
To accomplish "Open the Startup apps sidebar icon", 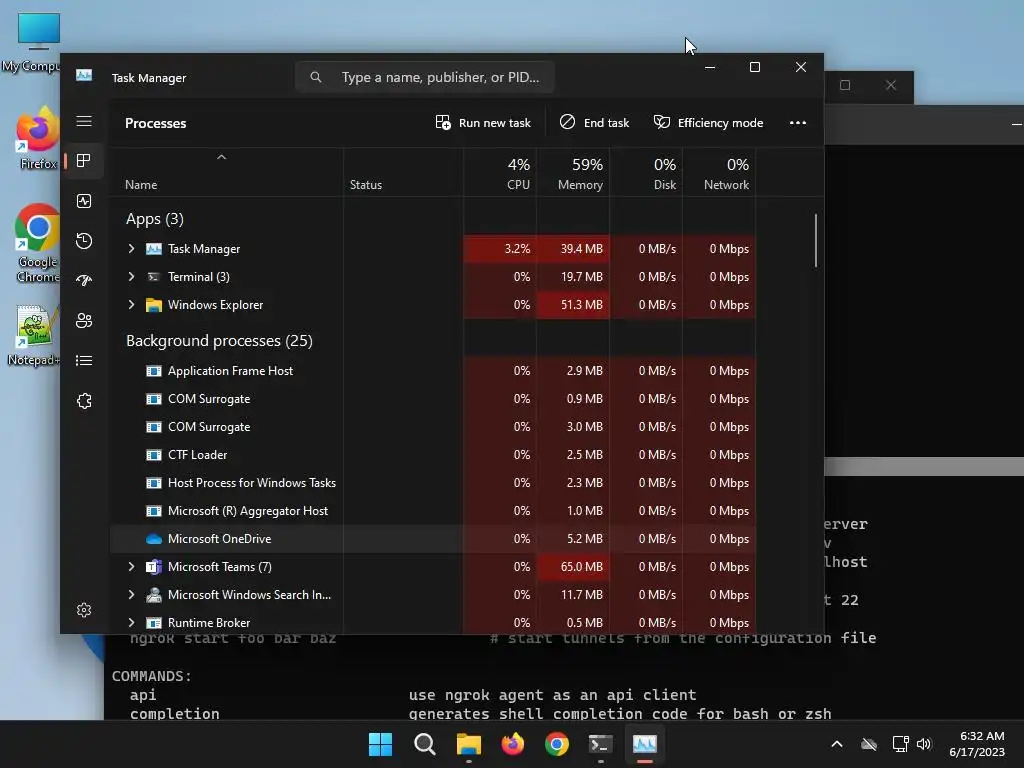I will pyautogui.click(x=84, y=281).
